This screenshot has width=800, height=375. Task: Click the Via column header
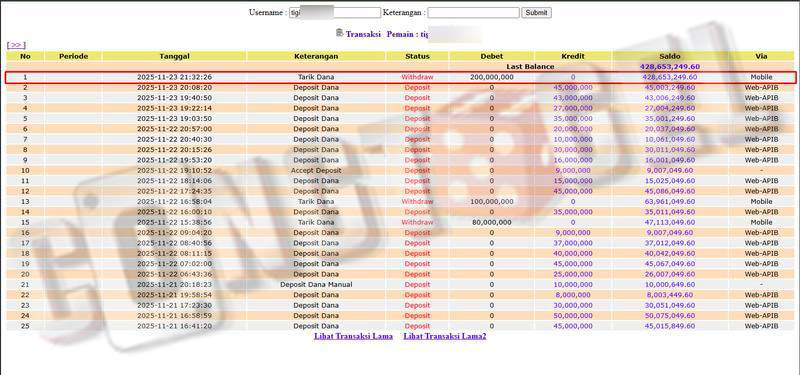pos(761,57)
